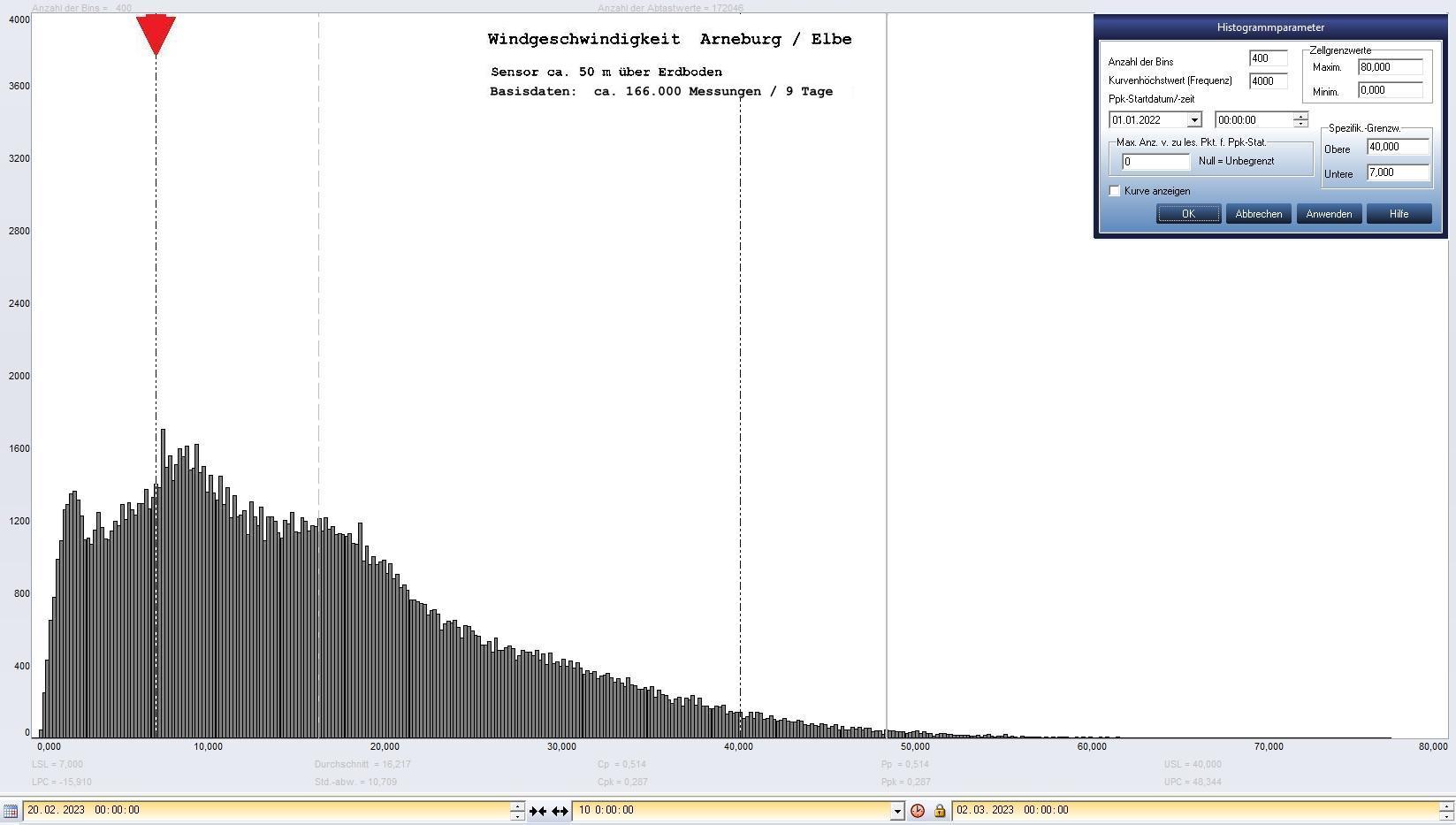Screen dimensions: 1456x825
Task: Click the Zellgrenzwerte Minim. field
Action: (1390, 90)
